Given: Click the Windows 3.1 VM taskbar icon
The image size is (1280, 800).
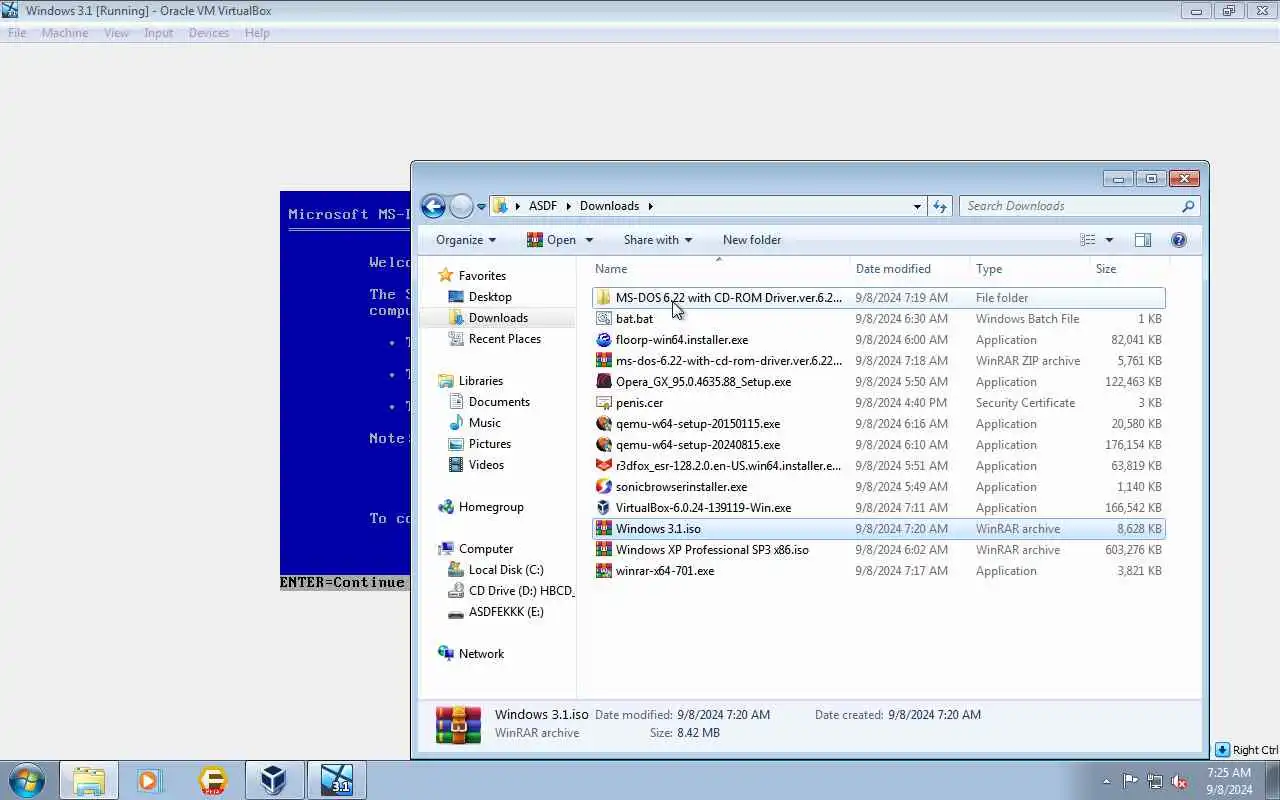Looking at the screenshot, I should [337, 780].
